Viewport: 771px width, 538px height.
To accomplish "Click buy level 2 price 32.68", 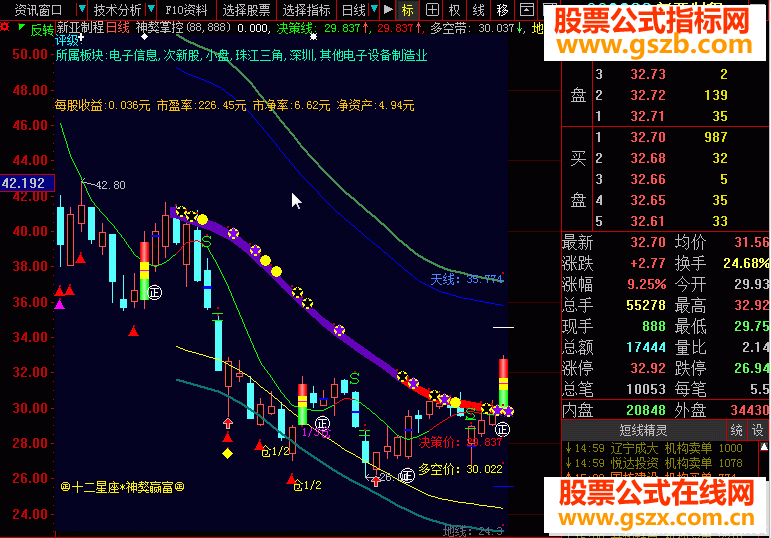I will pos(648,158).
